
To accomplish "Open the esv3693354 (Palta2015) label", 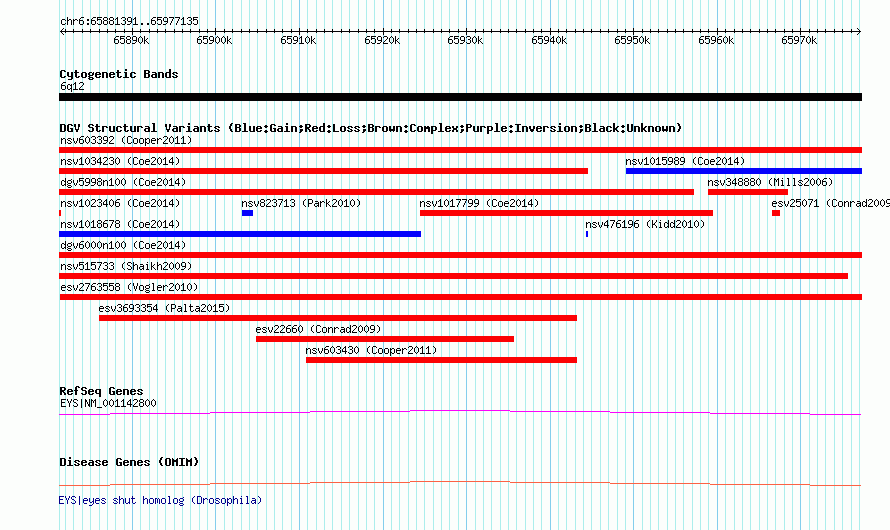I will (164, 308).
